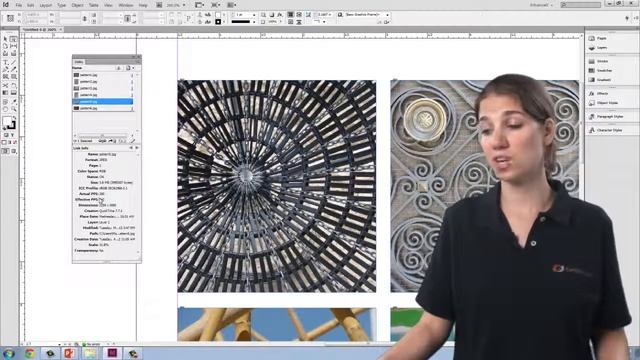Select the Free Transform tool

click(13, 86)
